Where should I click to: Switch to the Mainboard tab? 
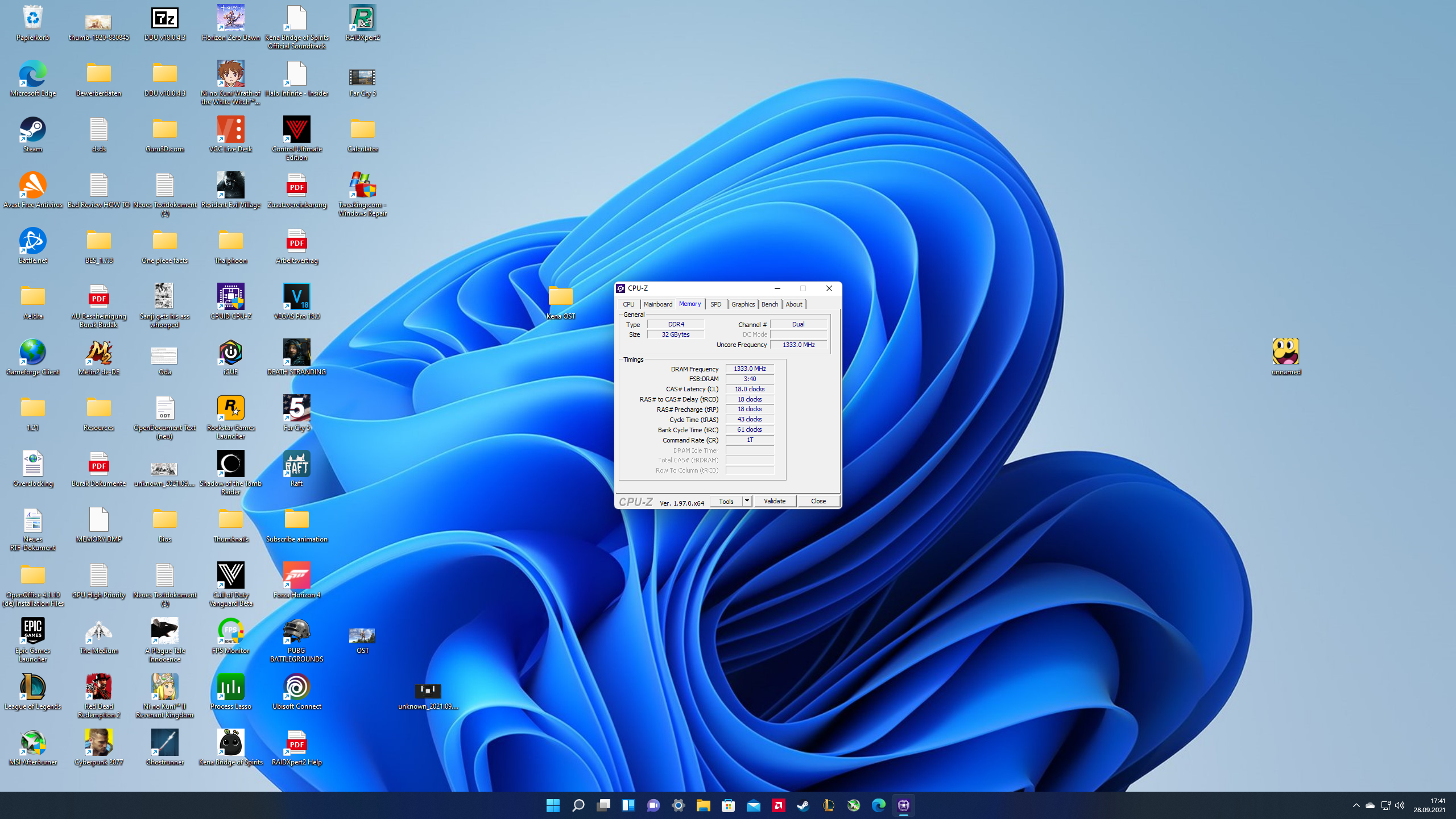pyautogui.click(x=657, y=304)
